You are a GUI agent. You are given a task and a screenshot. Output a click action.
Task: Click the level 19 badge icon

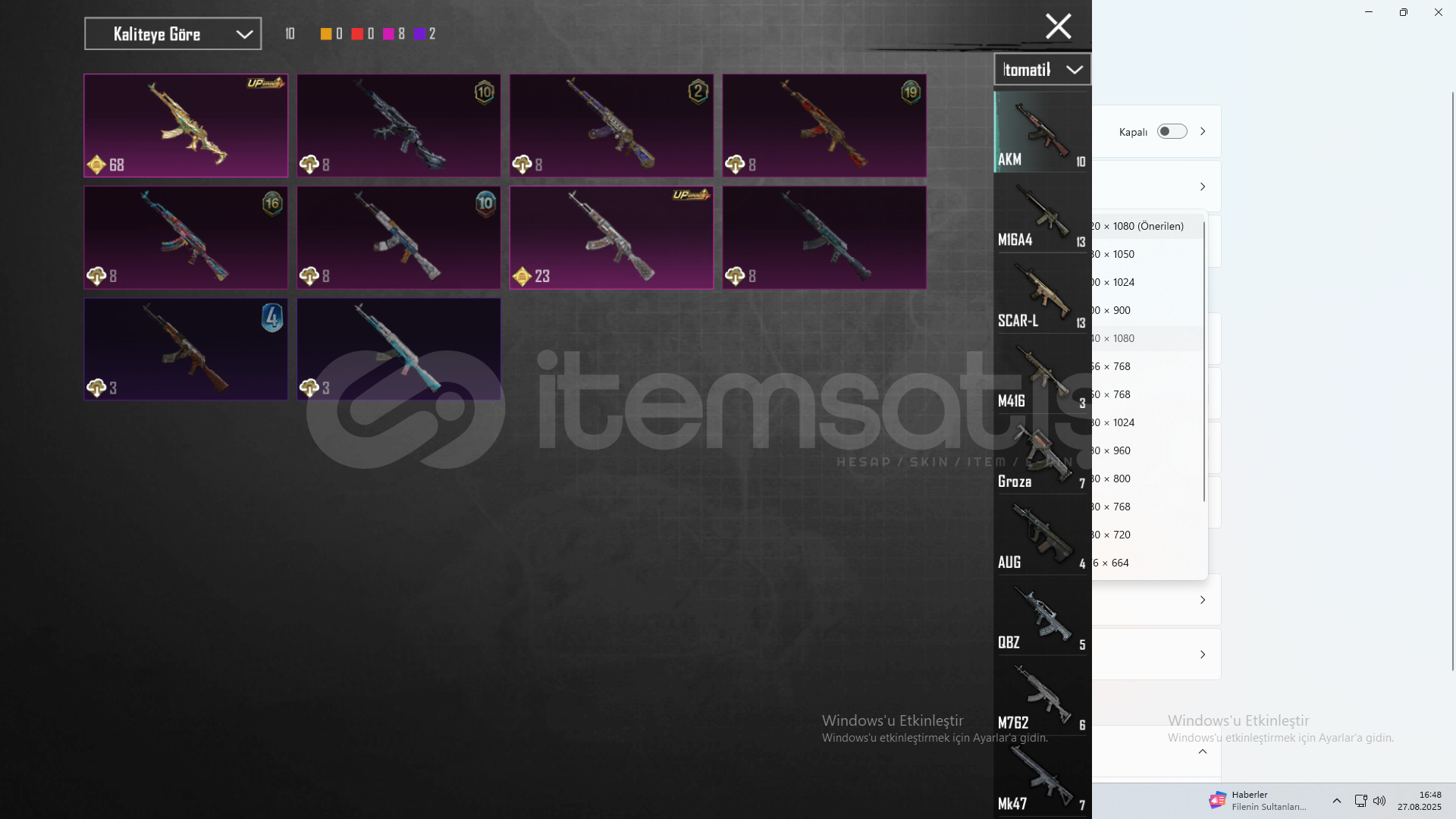point(911,93)
